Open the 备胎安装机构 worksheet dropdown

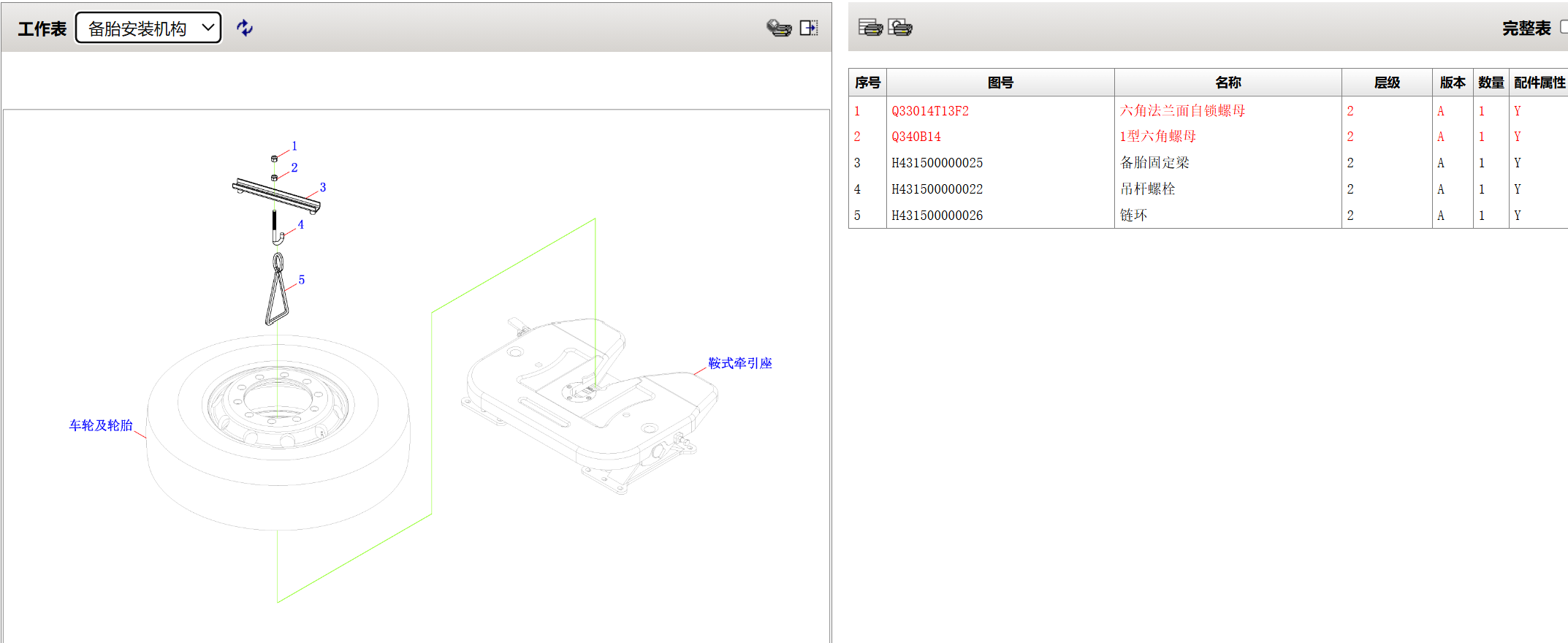[x=148, y=28]
